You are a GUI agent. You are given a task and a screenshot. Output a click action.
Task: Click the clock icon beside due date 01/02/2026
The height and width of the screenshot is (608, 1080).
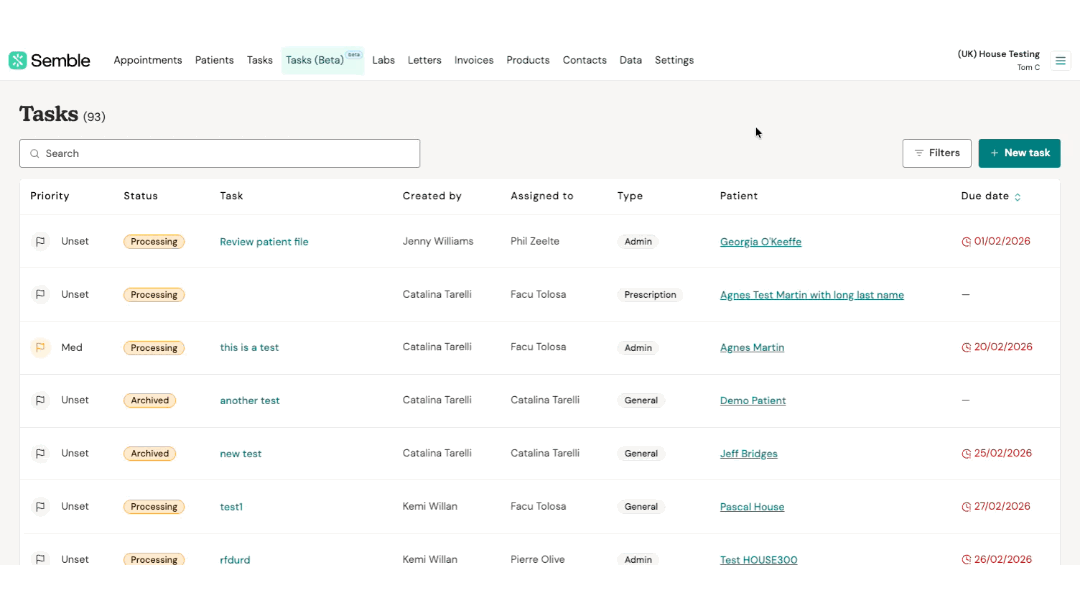(x=966, y=241)
